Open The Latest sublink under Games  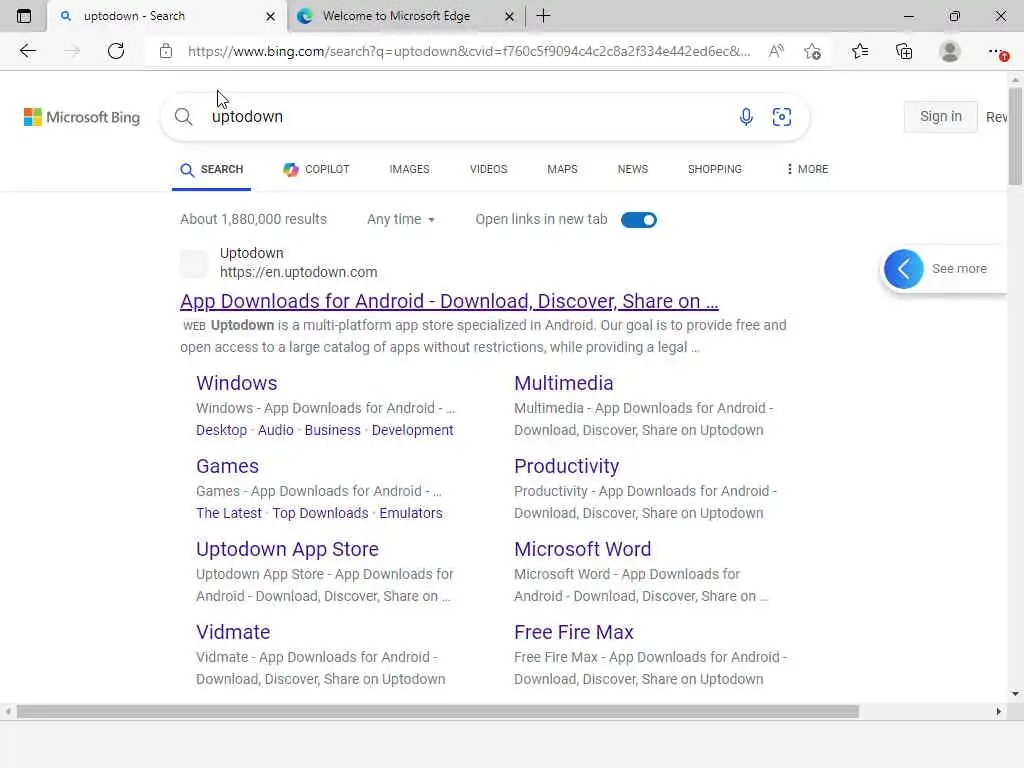click(x=229, y=513)
